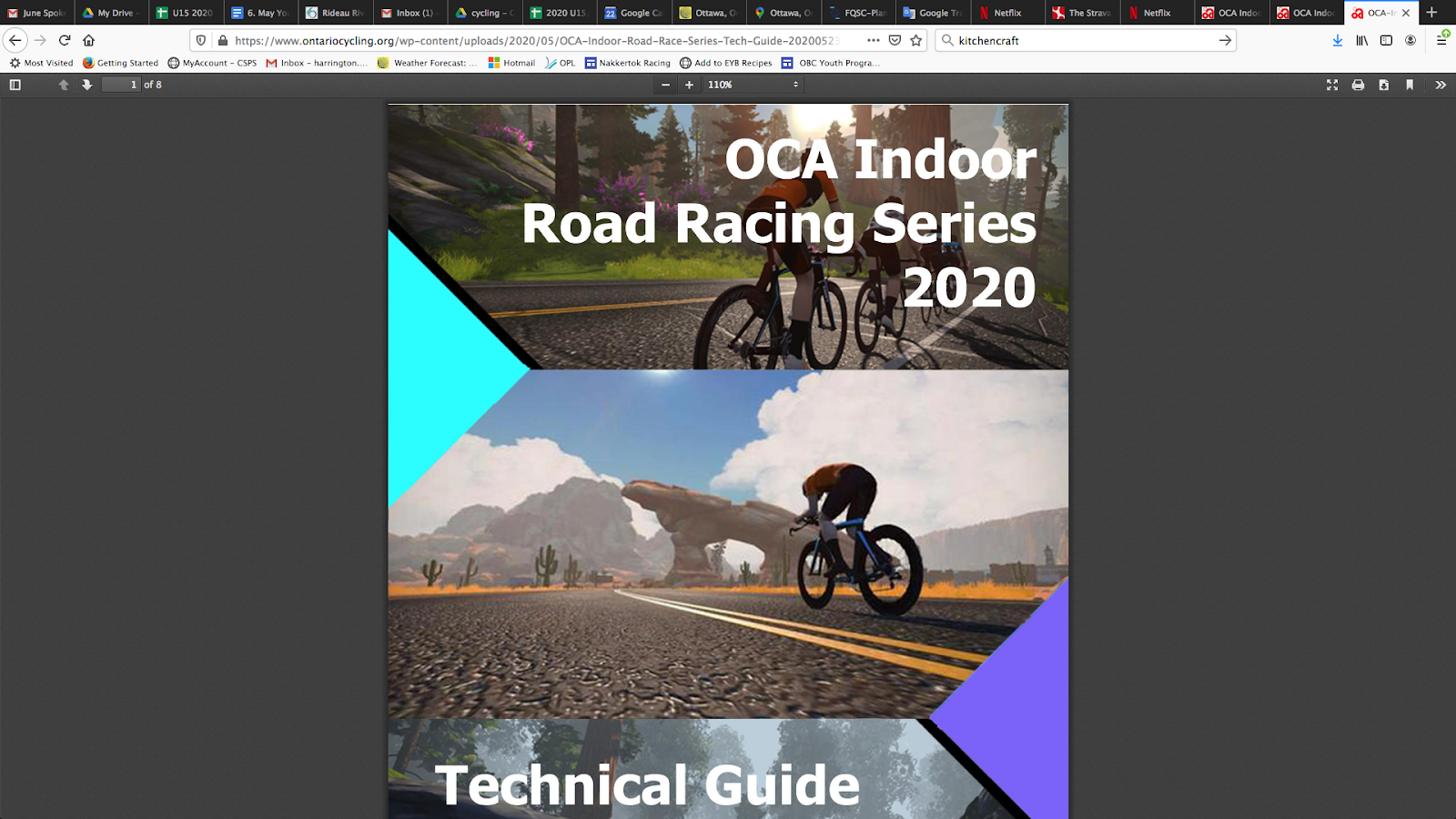Image resolution: width=1456 pixels, height=819 pixels.
Task: Click the browser forward arrow
Action: [40, 40]
